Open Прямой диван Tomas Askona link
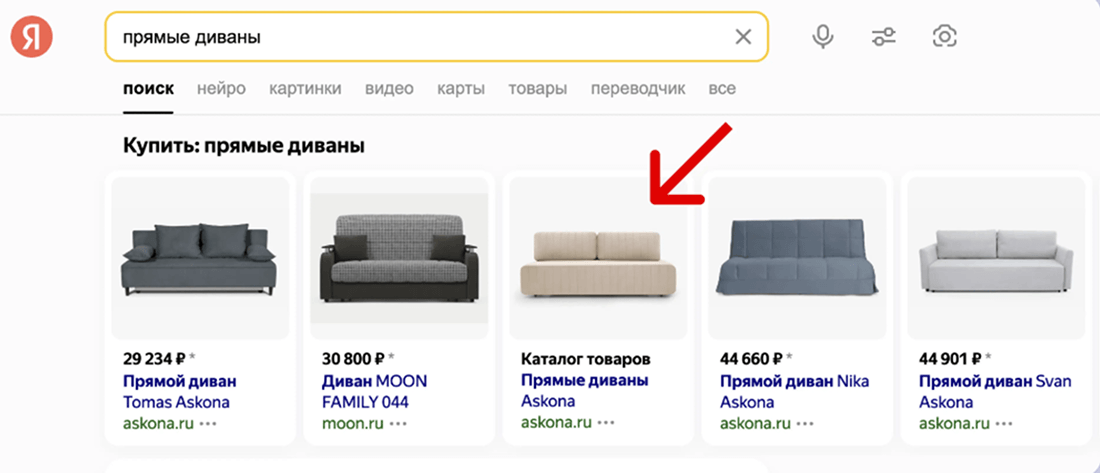The height and width of the screenshot is (473, 1100). pos(179,391)
